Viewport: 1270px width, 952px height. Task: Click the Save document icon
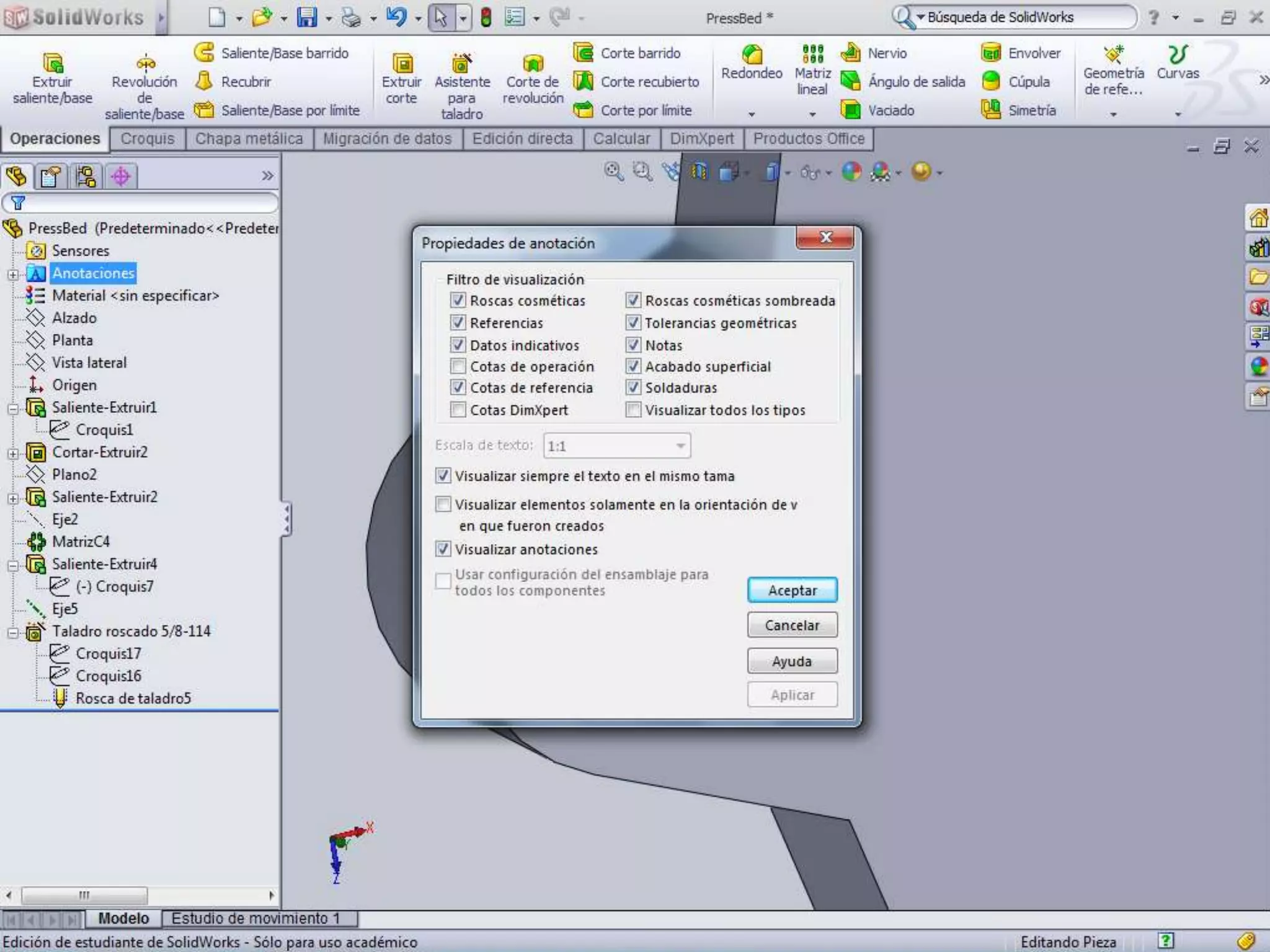(306, 17)
